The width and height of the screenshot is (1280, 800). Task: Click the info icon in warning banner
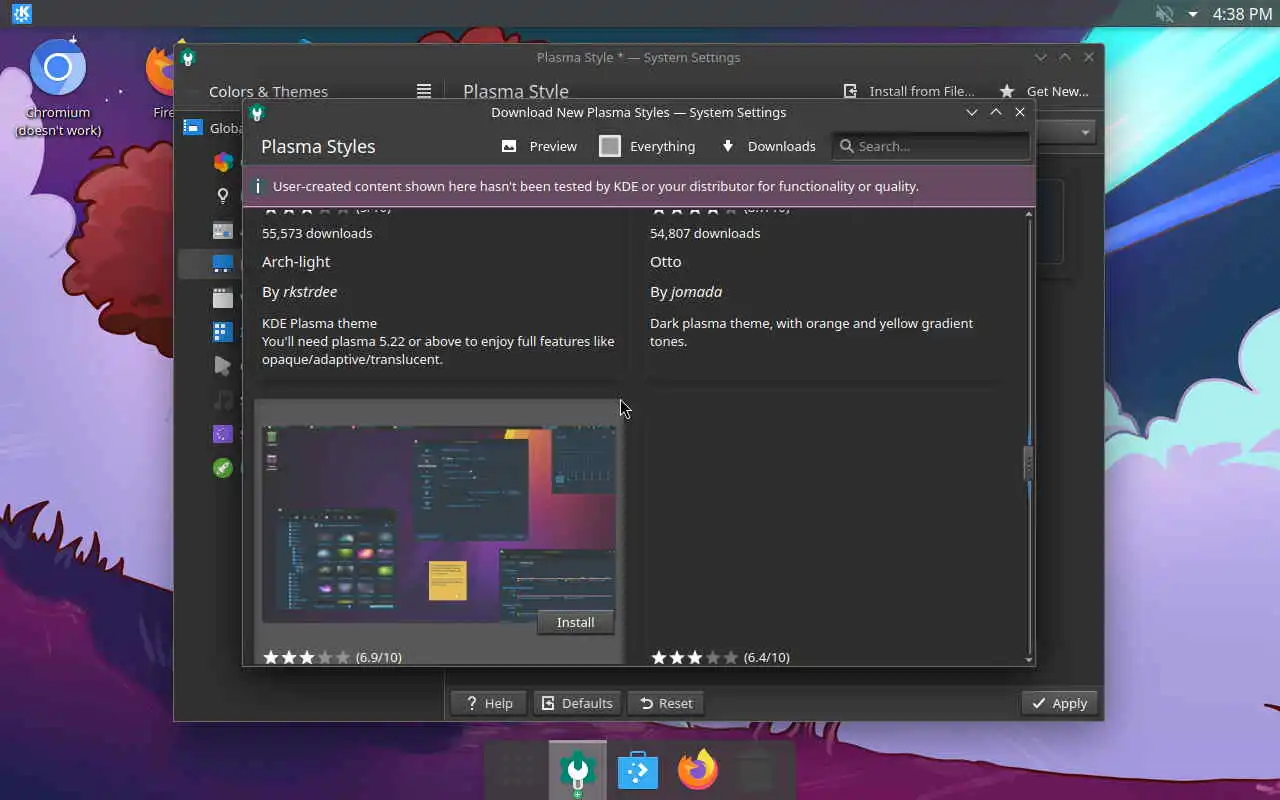click(257, 186)
